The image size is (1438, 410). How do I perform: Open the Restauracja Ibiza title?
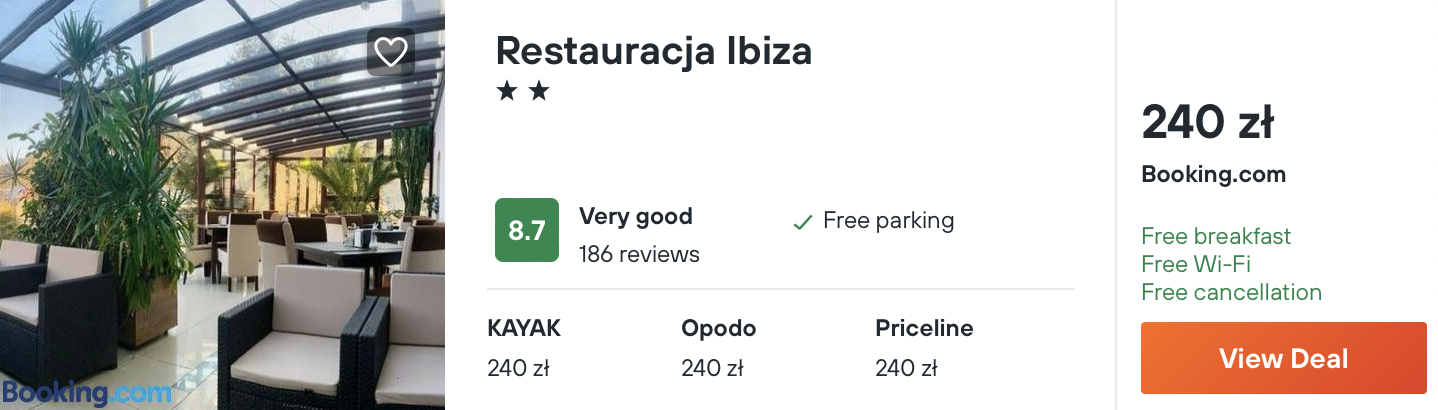coord(654,51)
